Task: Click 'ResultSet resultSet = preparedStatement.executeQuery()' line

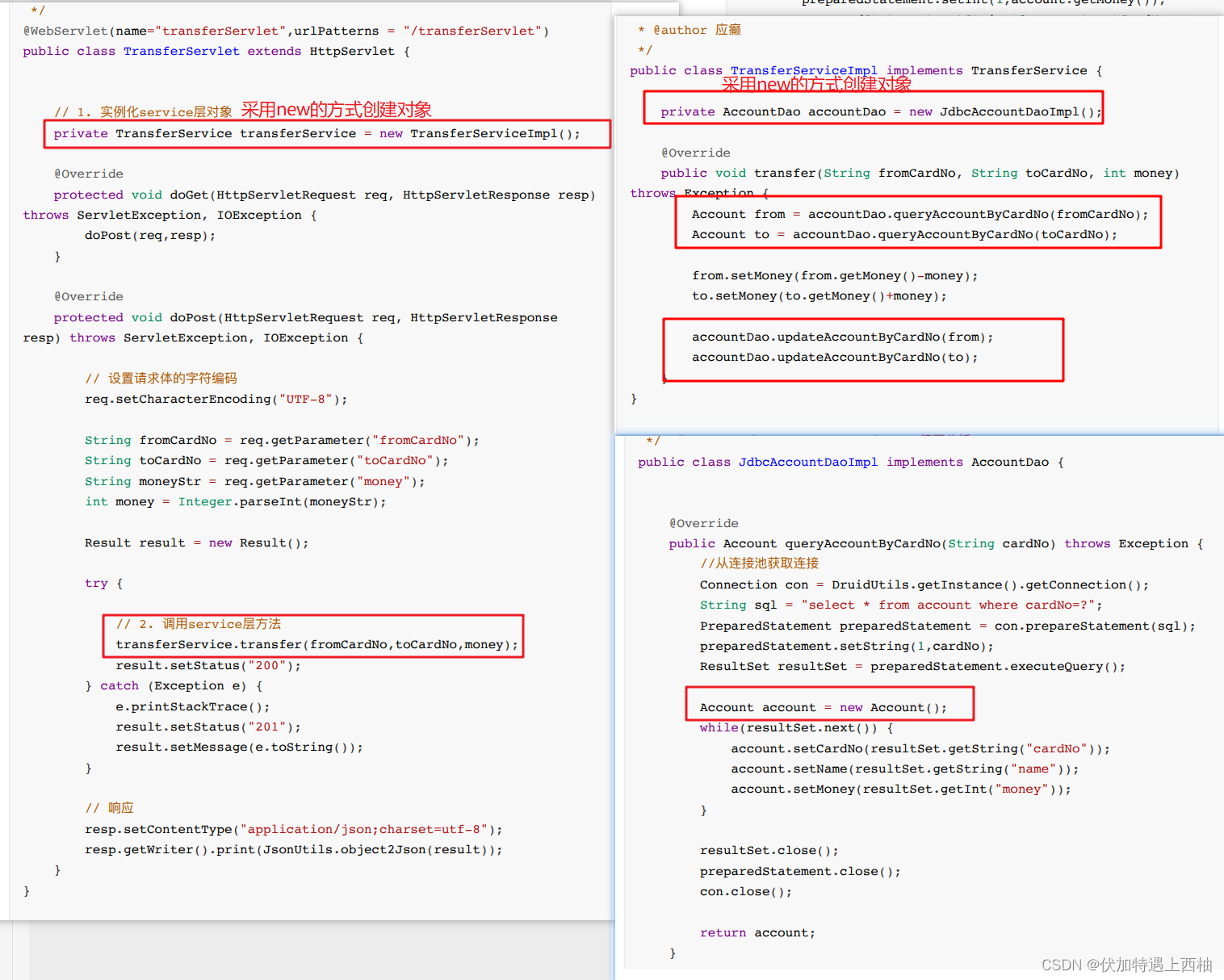Action: (912, 666)
